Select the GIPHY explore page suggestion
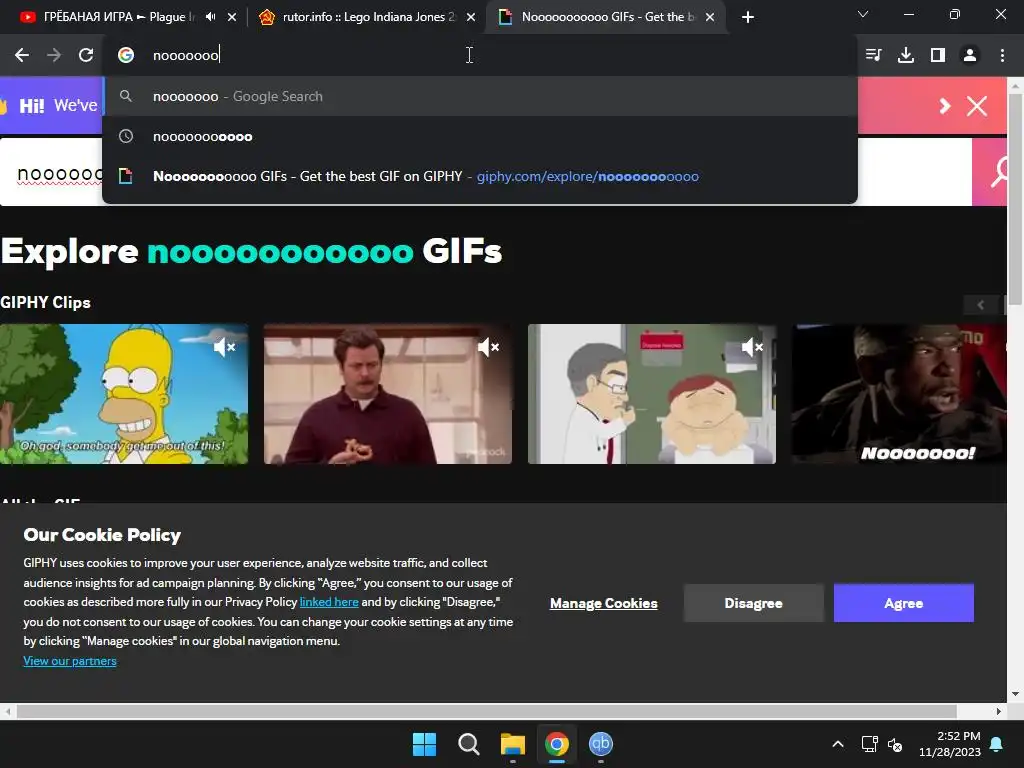This screenshot has width=1024, height=768. (x=480, y=176)
